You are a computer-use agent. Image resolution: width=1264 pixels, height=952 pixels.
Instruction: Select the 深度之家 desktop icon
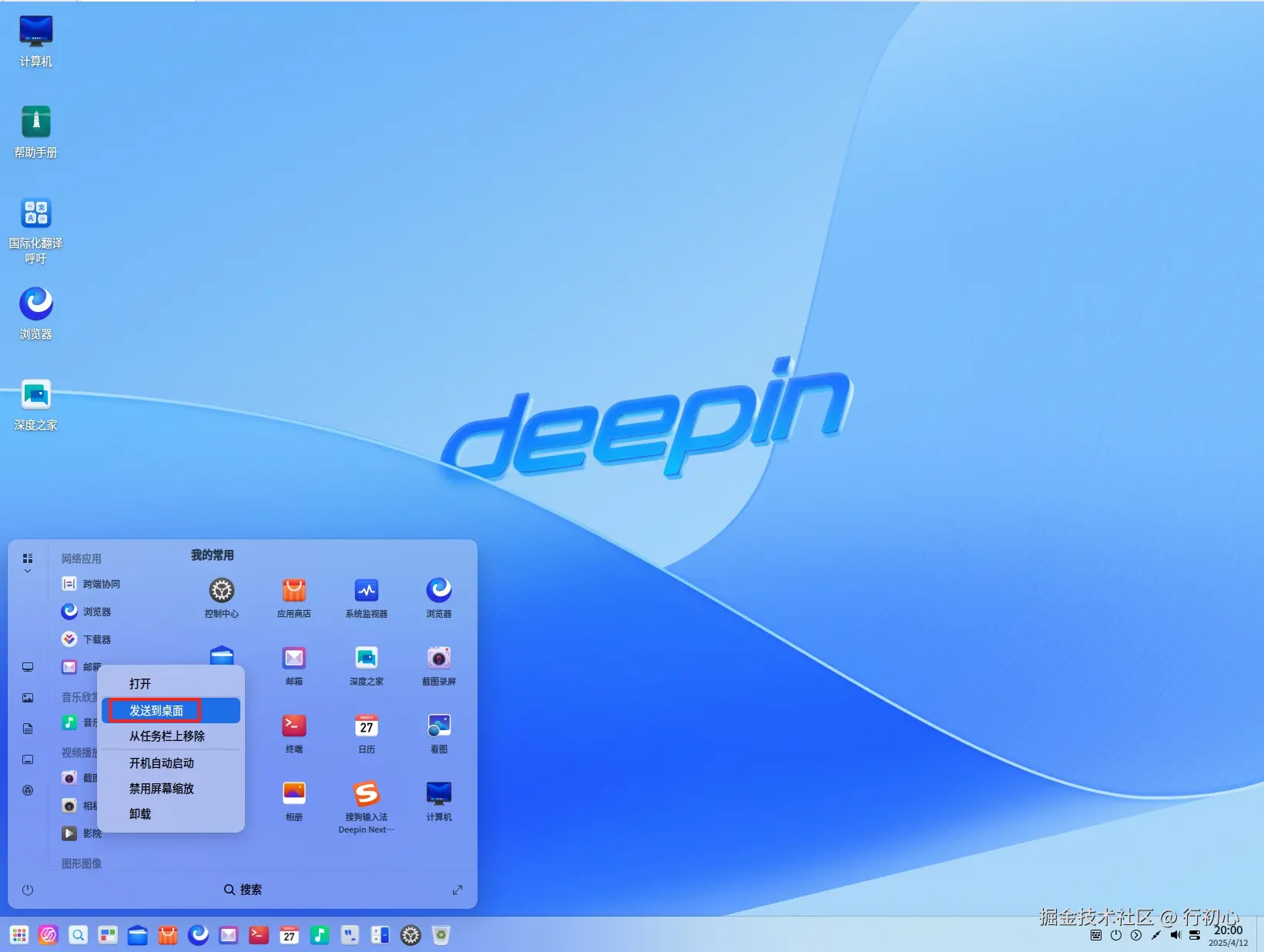coord(36,404)
